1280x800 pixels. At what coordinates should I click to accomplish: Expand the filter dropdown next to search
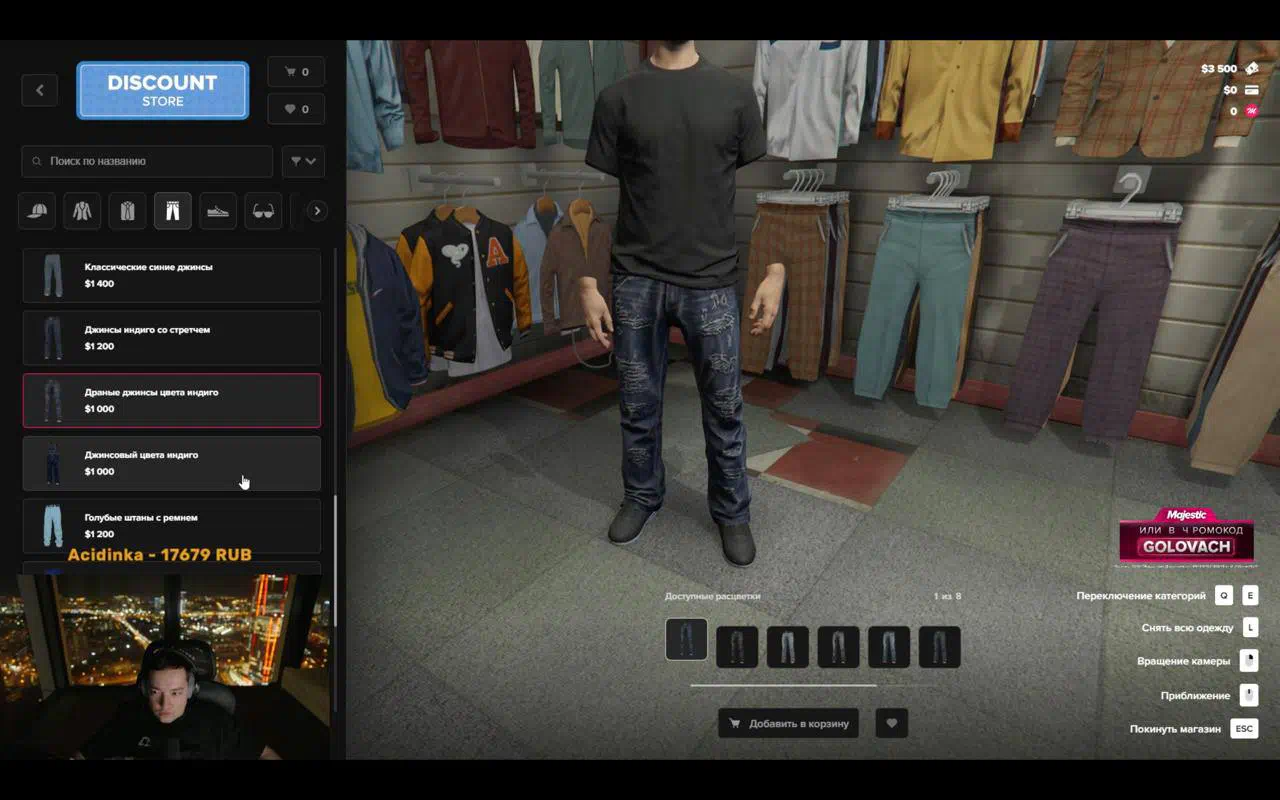point(303,161)
